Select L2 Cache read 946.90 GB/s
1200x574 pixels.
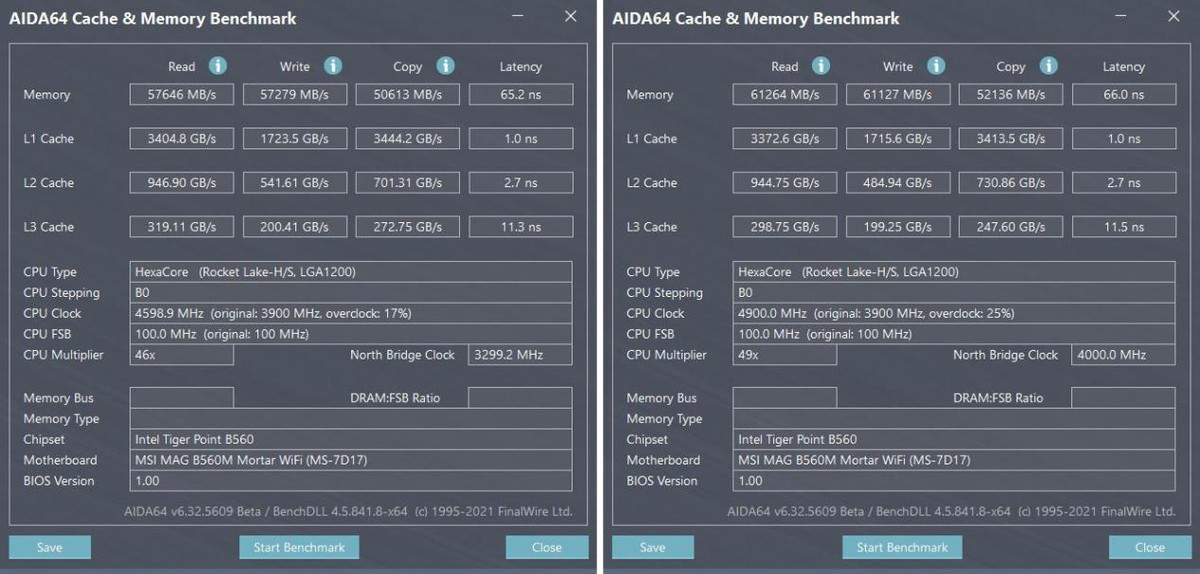point(182,182)
